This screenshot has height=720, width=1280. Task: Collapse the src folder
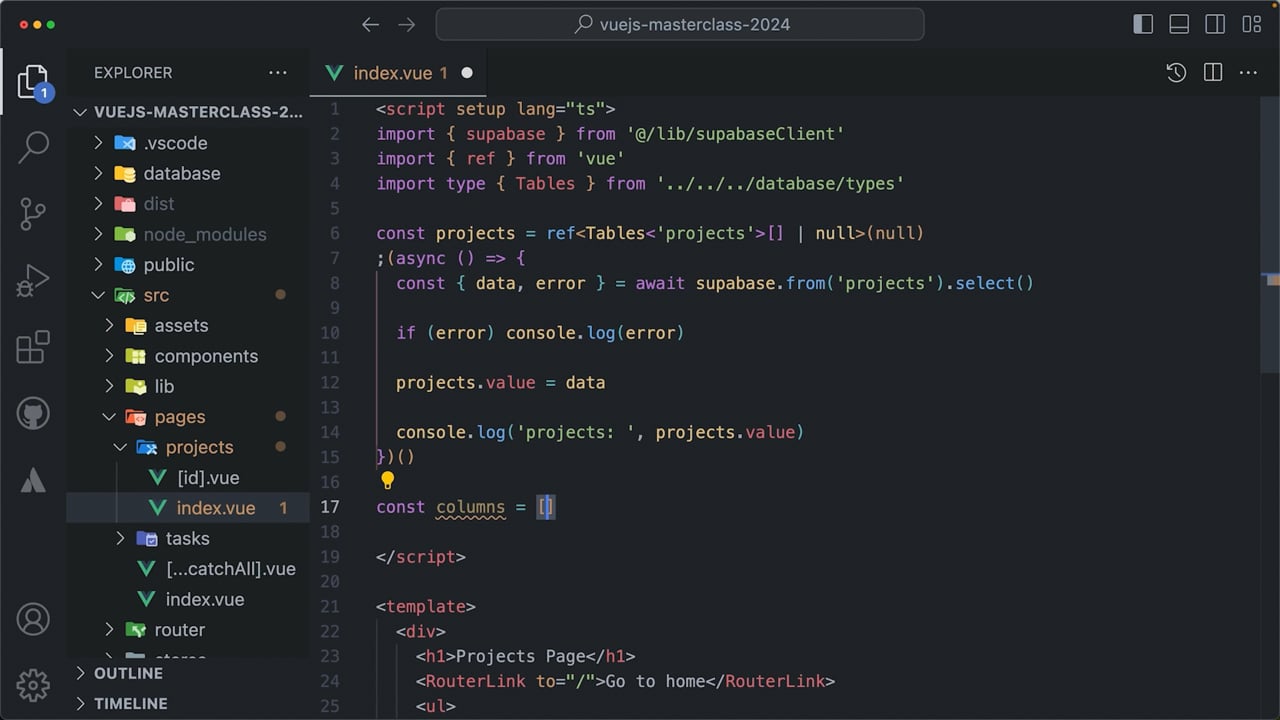188,295
